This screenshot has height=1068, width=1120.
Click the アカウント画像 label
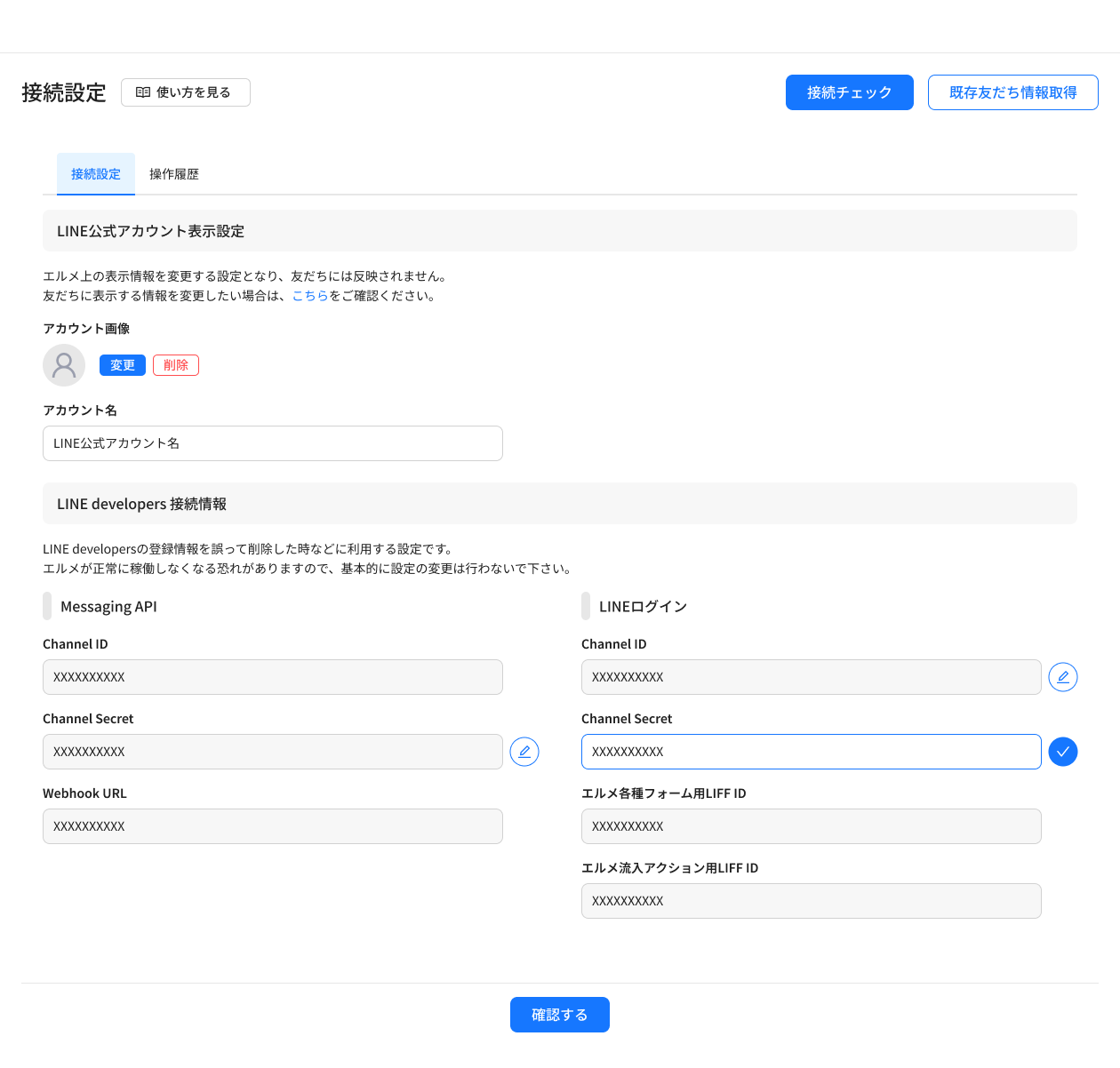click(86, 329)
